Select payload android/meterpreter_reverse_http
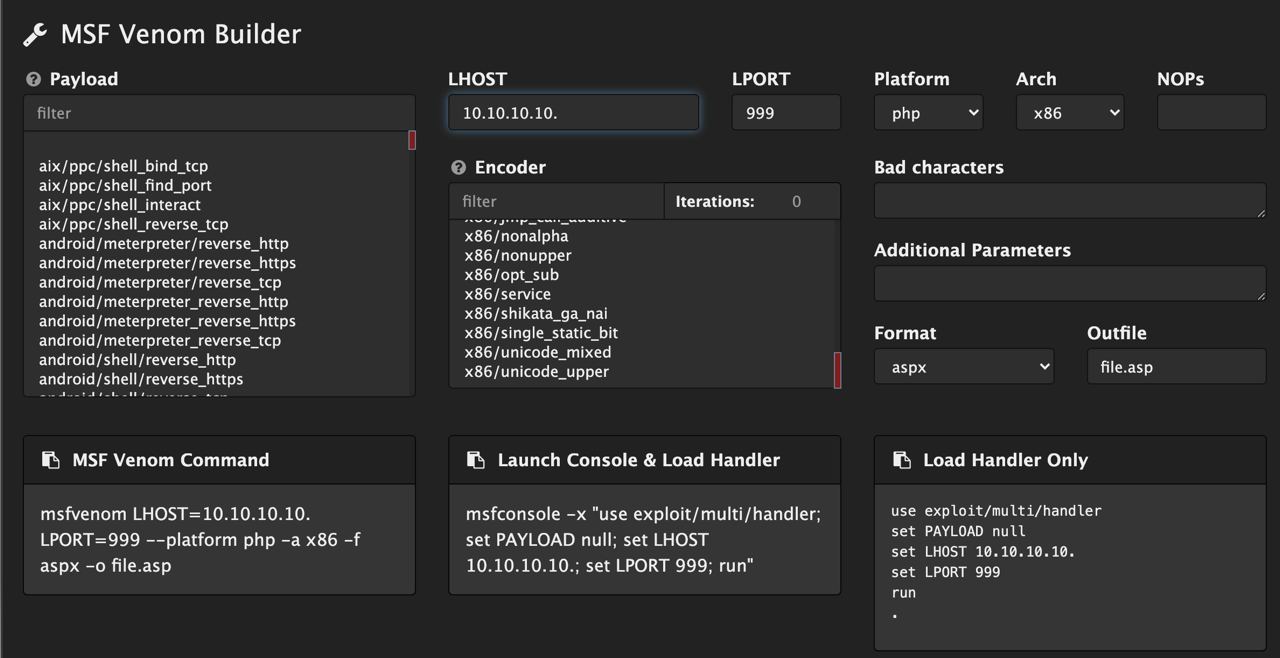Image resolution: width=1280 pixels, height=658 pixels. [163, 302]
